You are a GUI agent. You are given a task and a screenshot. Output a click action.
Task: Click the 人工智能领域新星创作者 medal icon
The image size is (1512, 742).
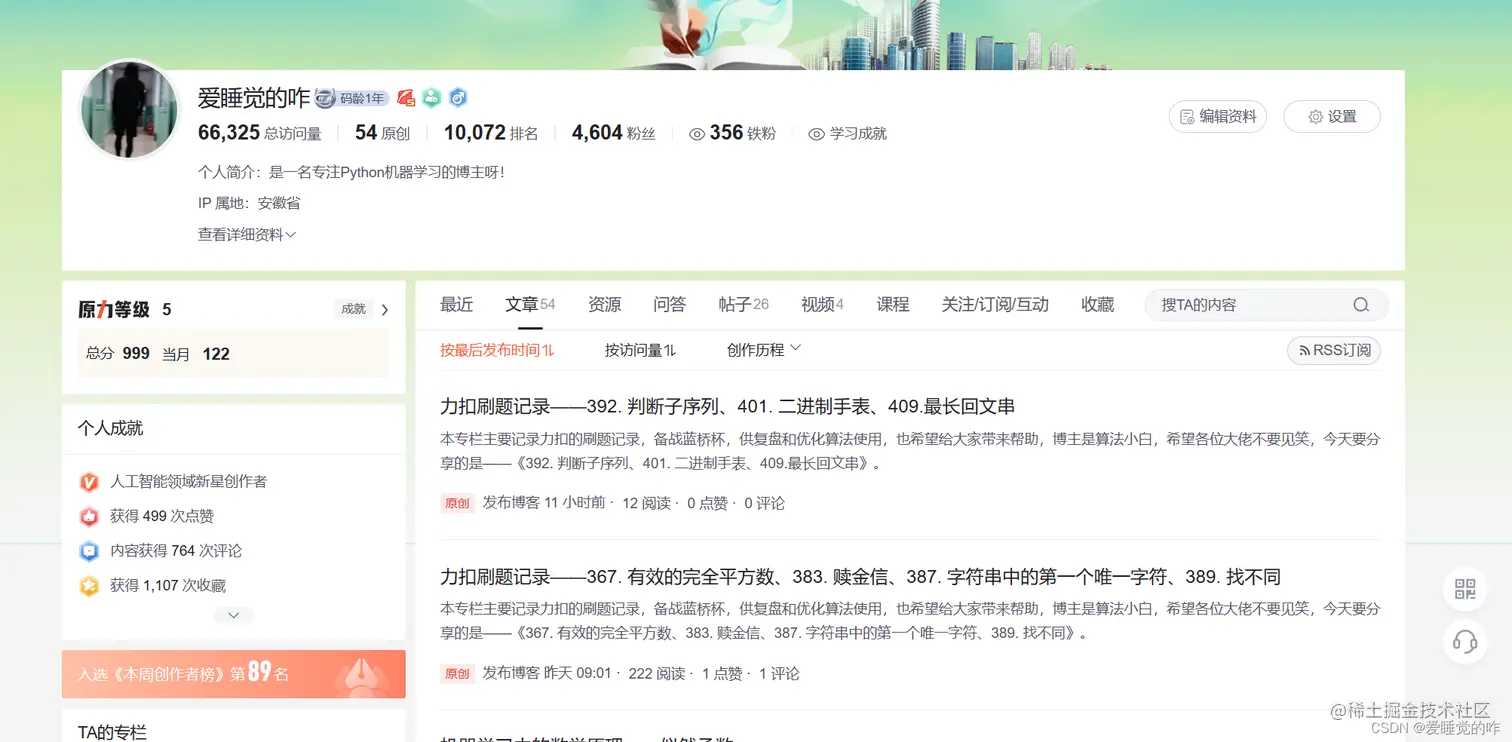[89, 482]
